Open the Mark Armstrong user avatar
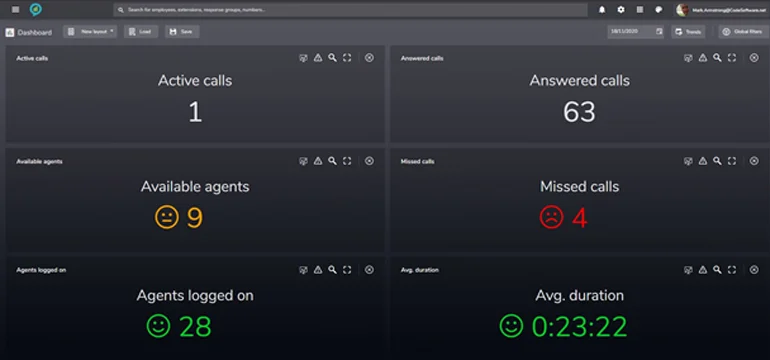770x360 pixels. (x=682, y=10)
